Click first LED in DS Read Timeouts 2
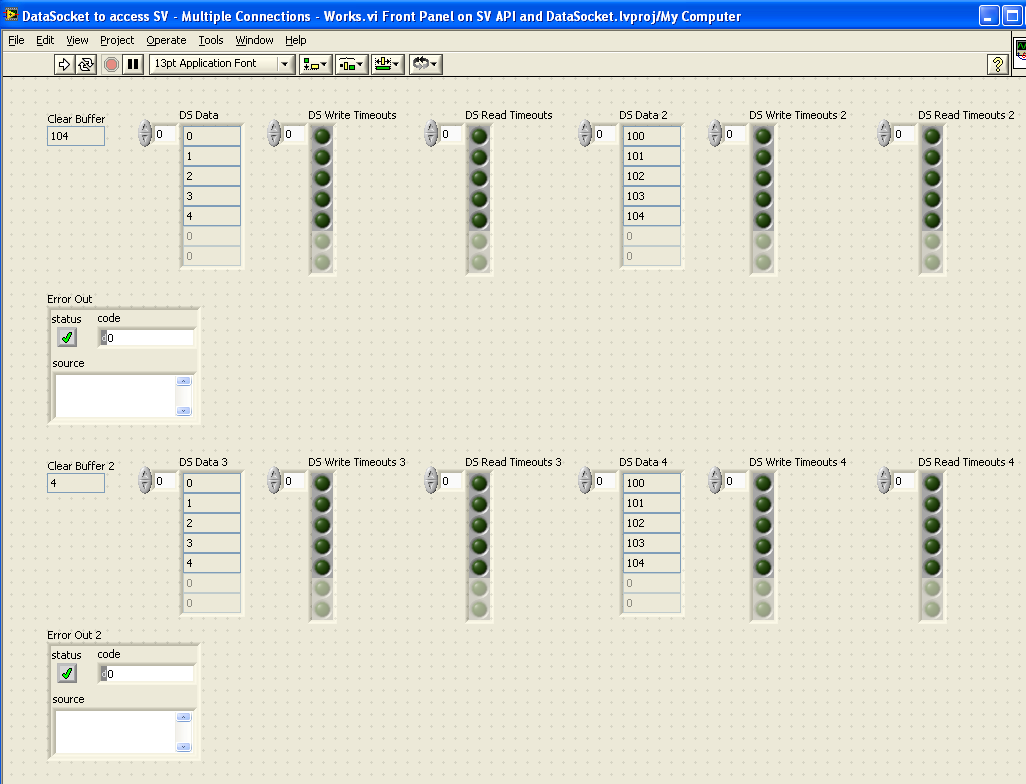Screen dimensions: 1026x784 tap(932, 136)
